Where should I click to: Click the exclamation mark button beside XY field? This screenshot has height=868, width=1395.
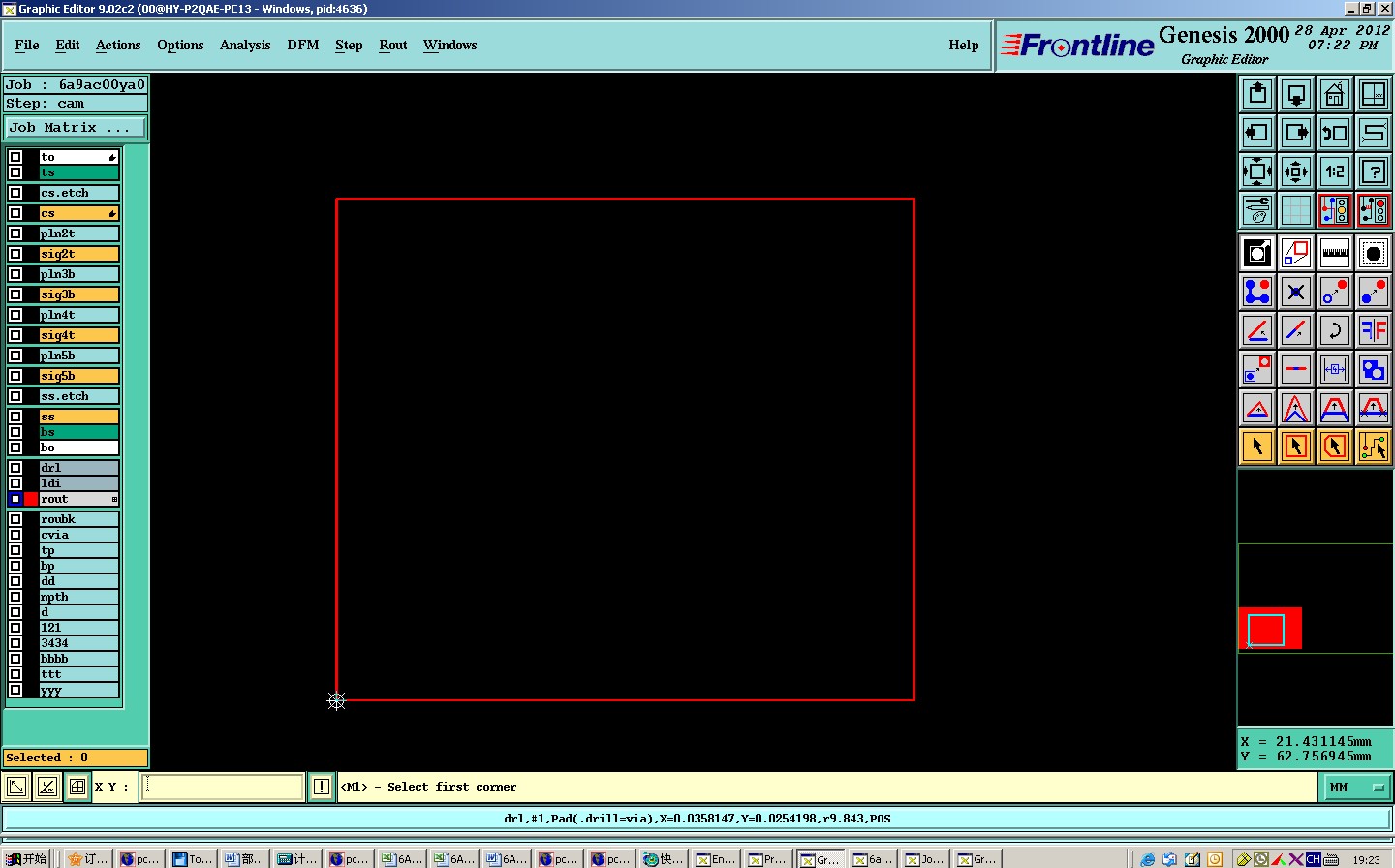tap(322, 787)
